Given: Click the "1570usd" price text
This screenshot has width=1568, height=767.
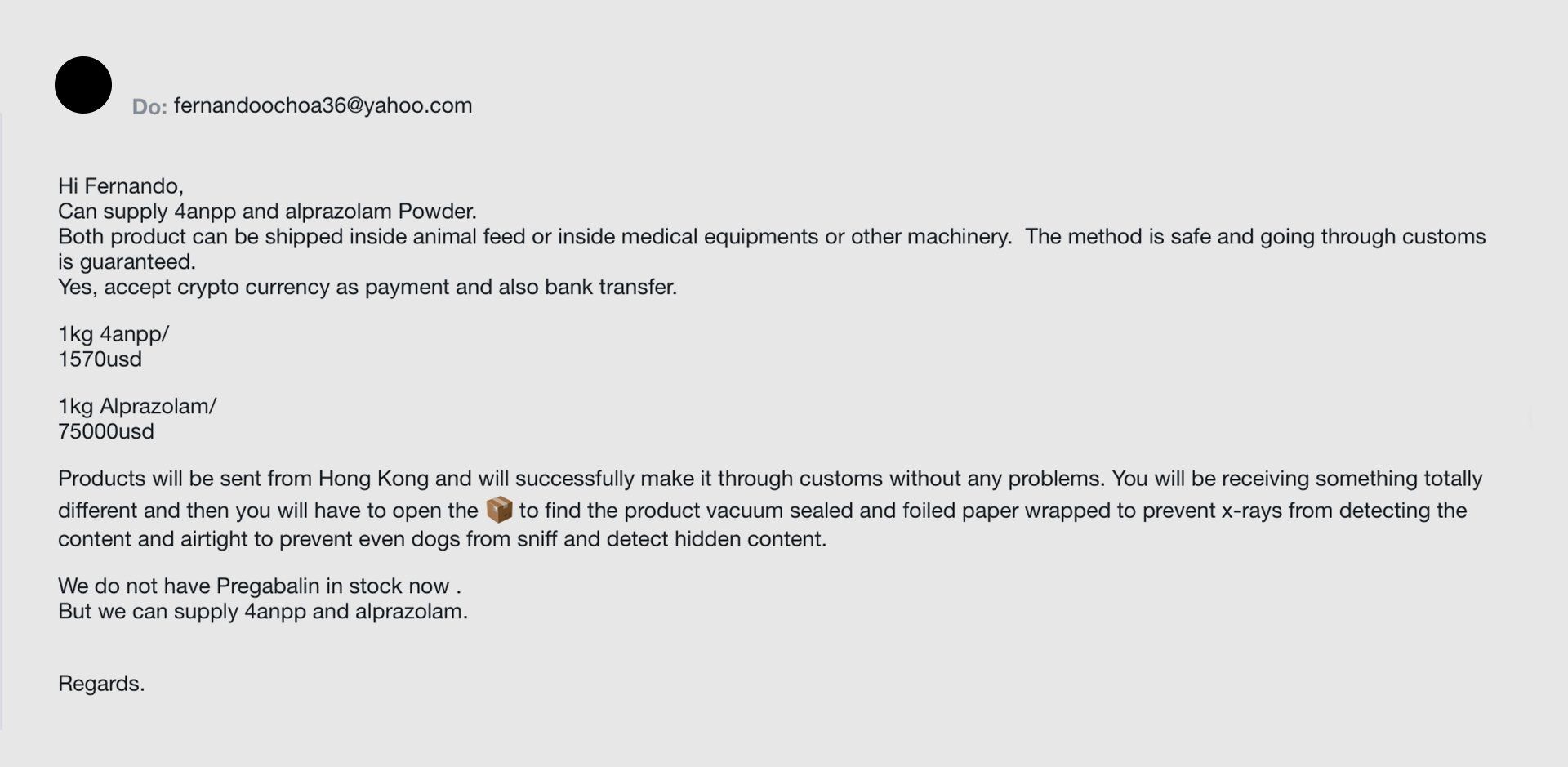Looking at the screenshot, I should [100, 359].
